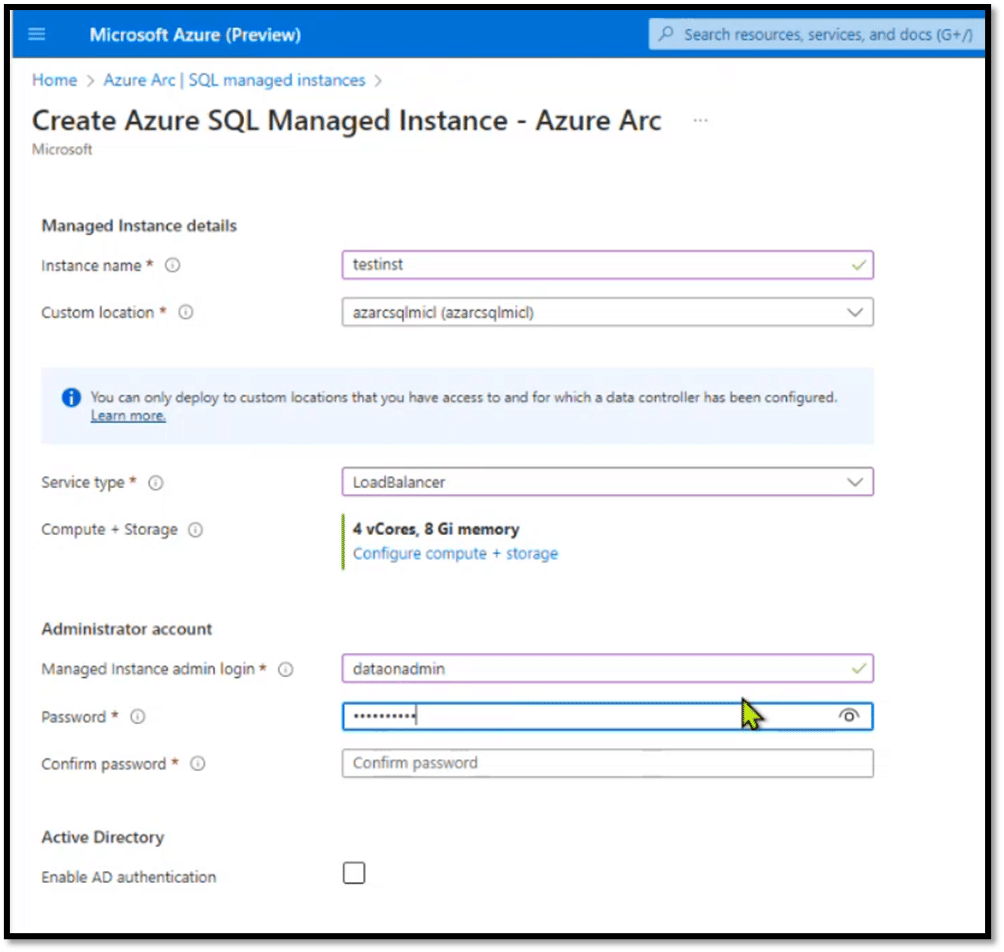The image size is (1004, 952).
Task: Click the Managed Instance details heading
Action: [139, 226]
